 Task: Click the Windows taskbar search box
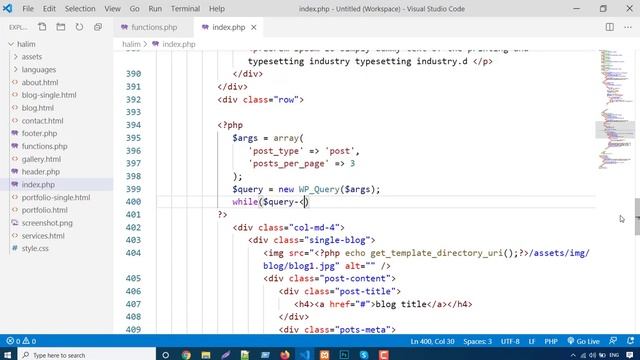click(87, 355)
